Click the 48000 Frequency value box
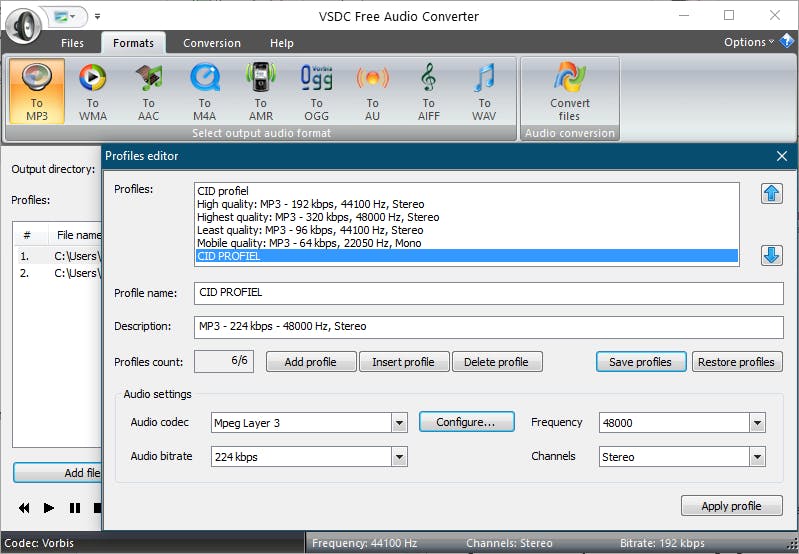799x554 pixels. [x=674, y=423]
